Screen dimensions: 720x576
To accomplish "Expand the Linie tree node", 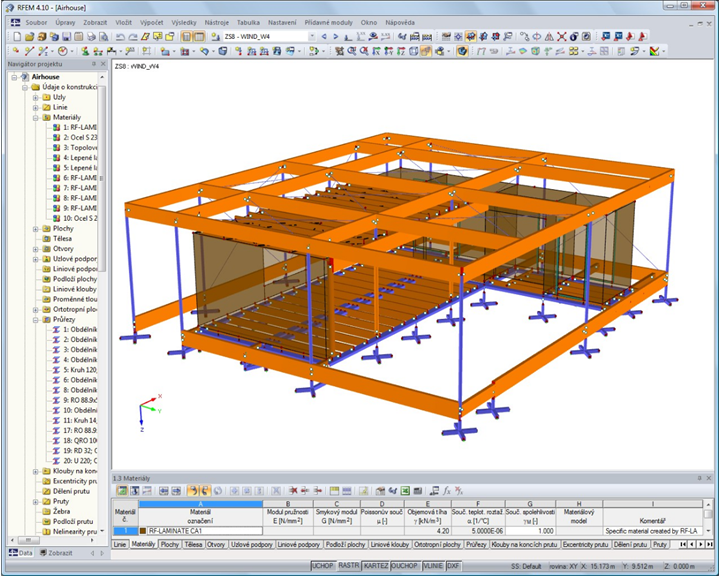I will tap(36, 107).
